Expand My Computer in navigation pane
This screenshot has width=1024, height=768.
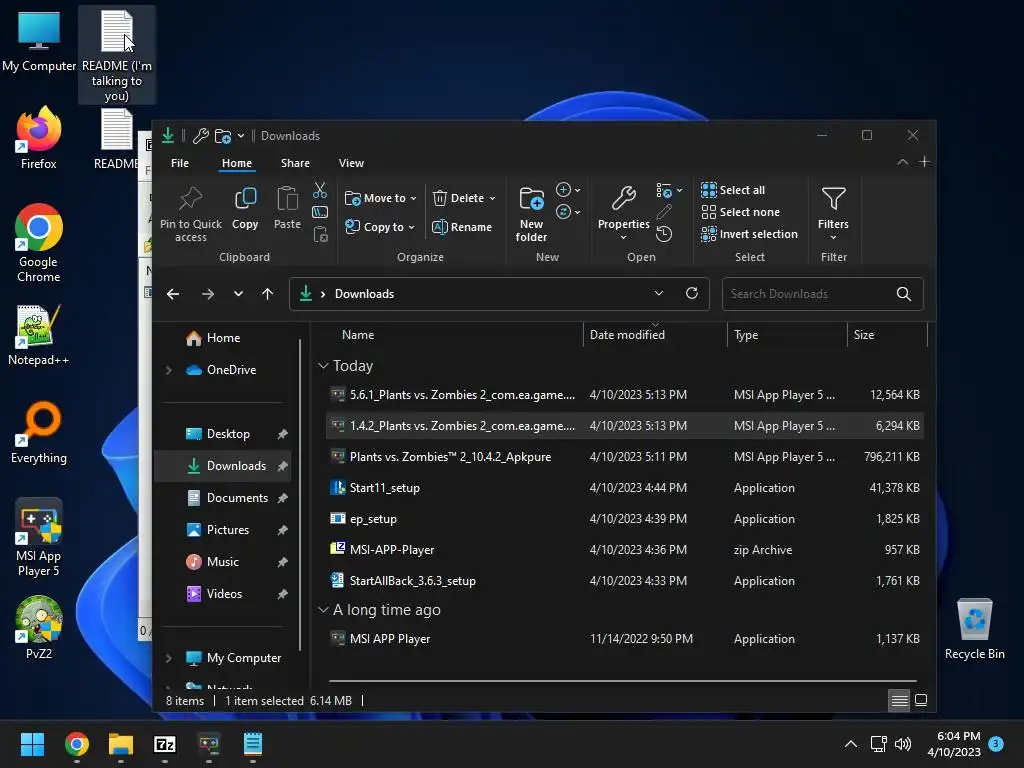(x=168, y=658)
